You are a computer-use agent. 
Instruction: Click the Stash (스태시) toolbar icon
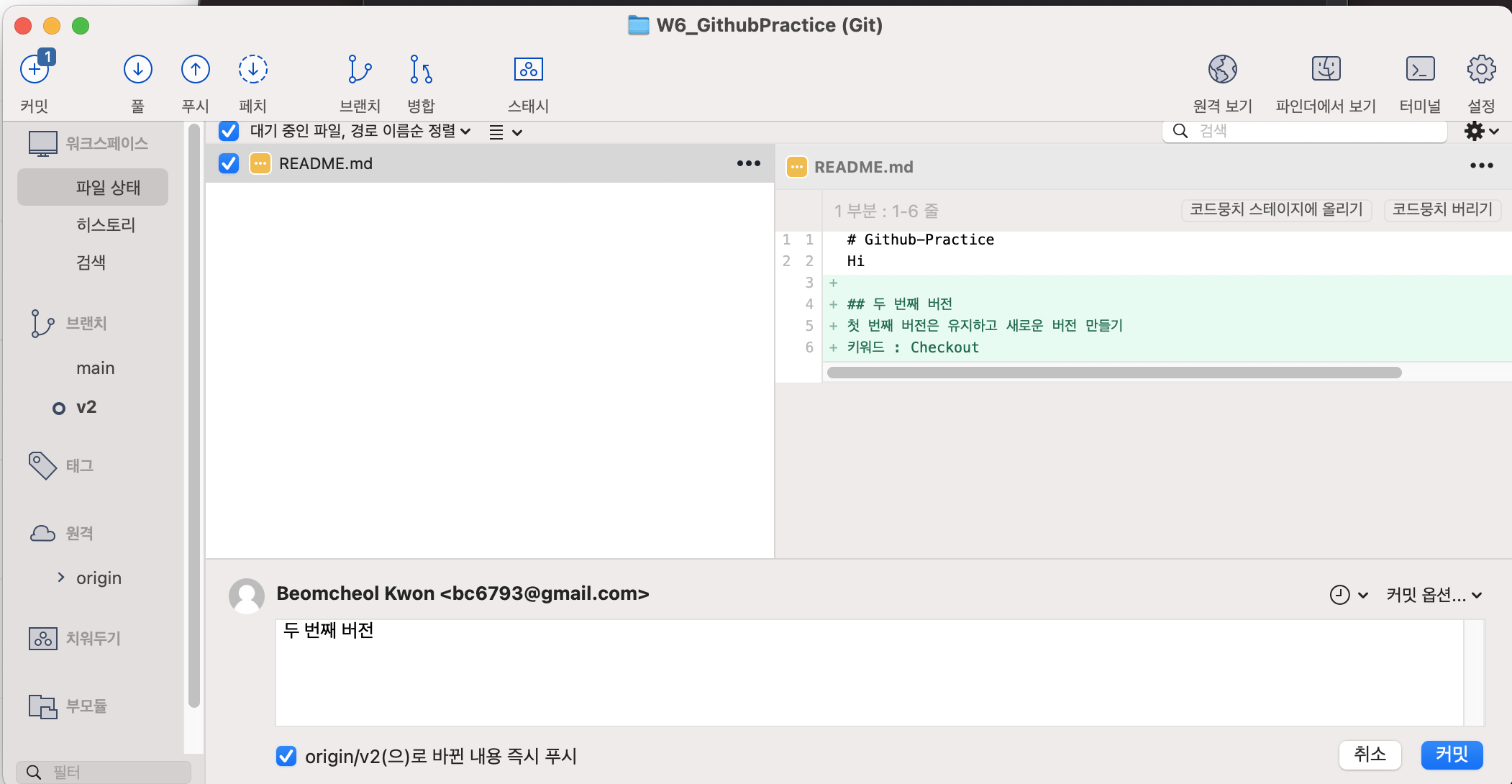tap(528, 70)
